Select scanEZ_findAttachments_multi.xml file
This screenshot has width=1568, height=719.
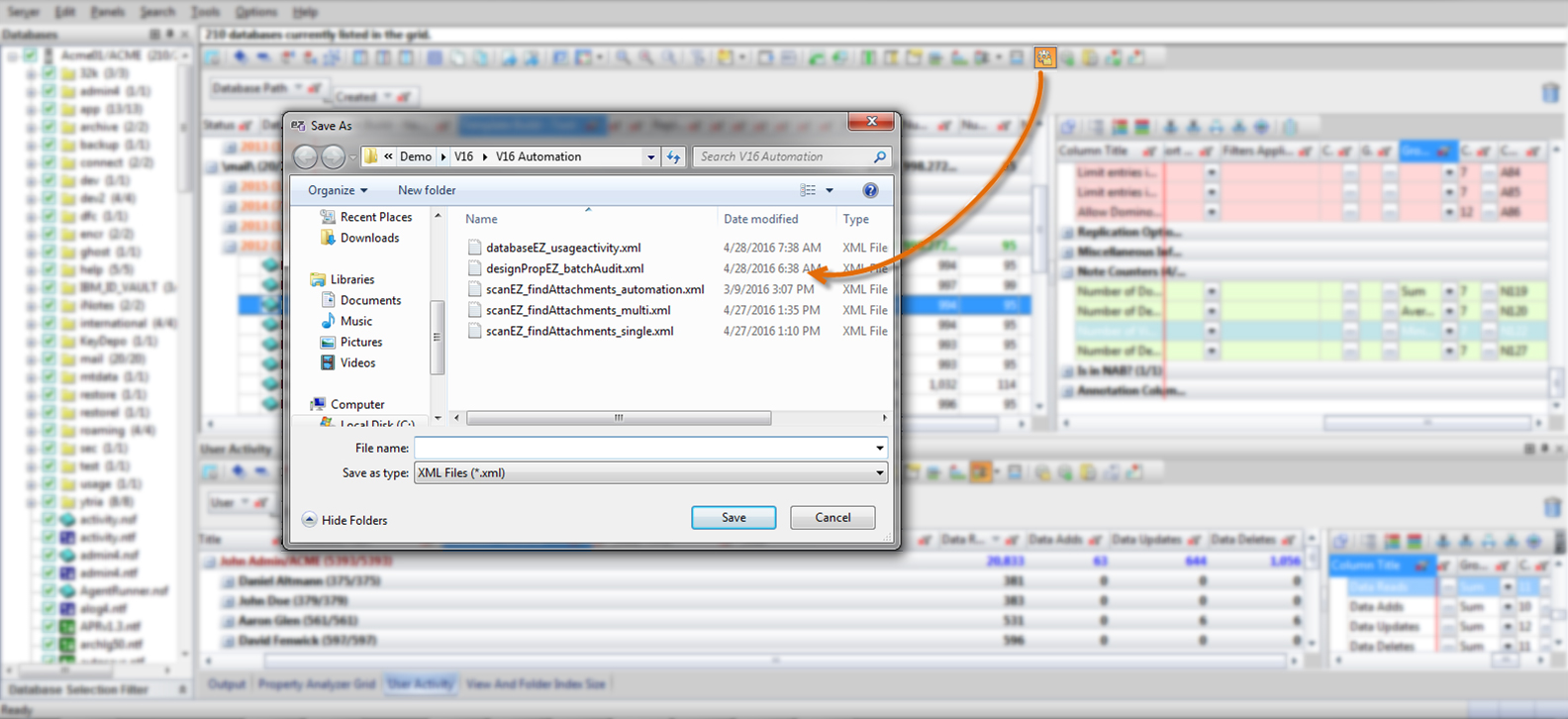click(577, 310)
